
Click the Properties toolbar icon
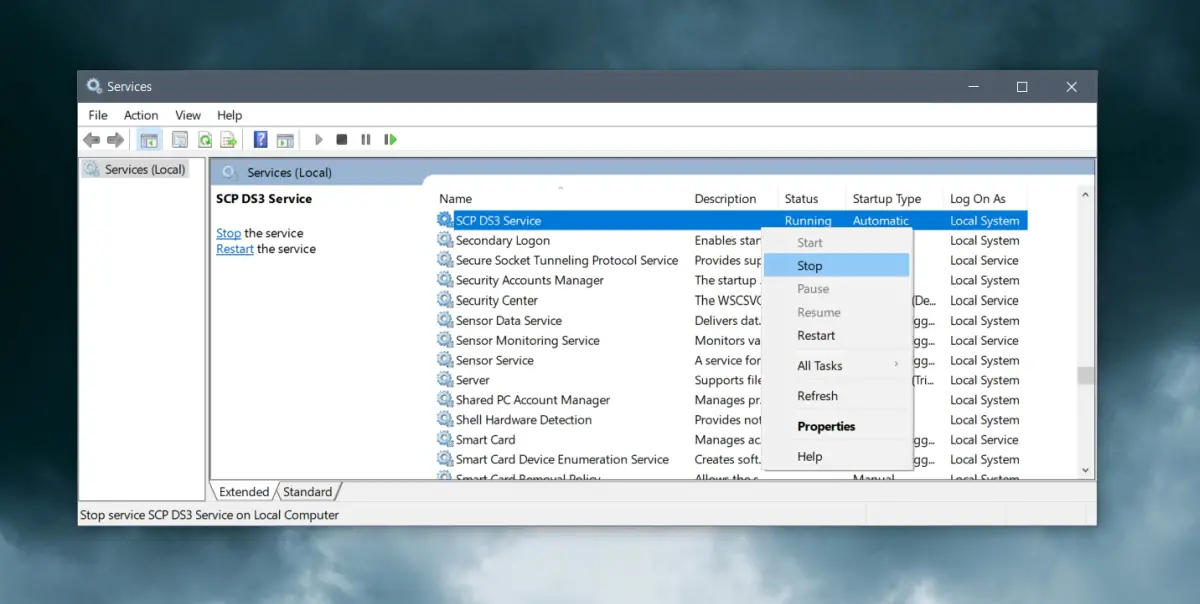pyautogui.click(x=180, y=140)
